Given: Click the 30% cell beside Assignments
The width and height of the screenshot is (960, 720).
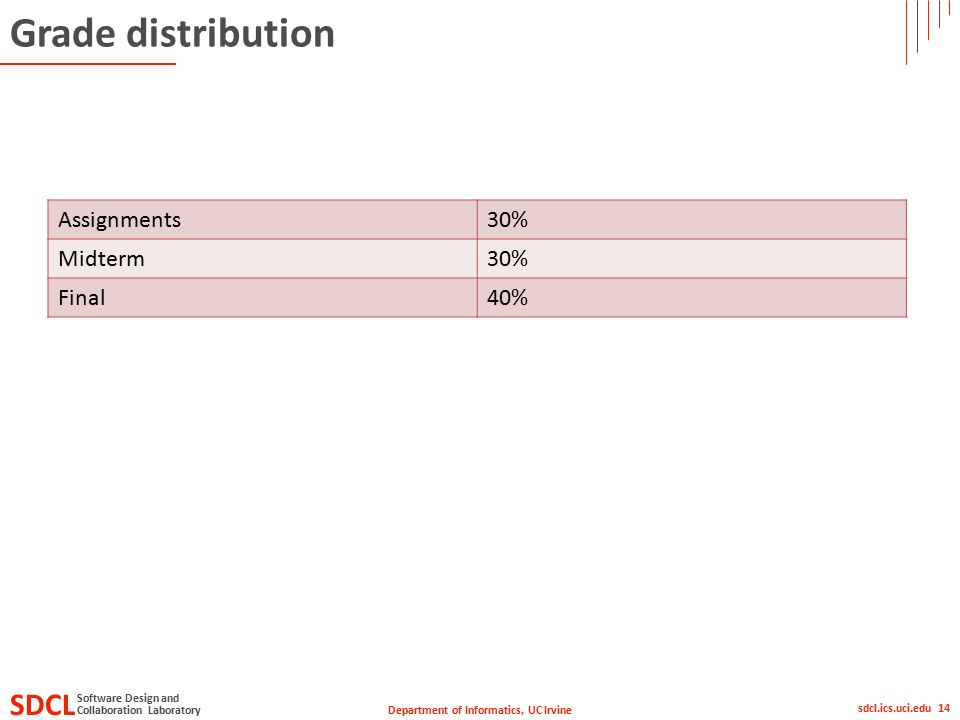Looking at the screenshot, I should [x=692, y=219].
